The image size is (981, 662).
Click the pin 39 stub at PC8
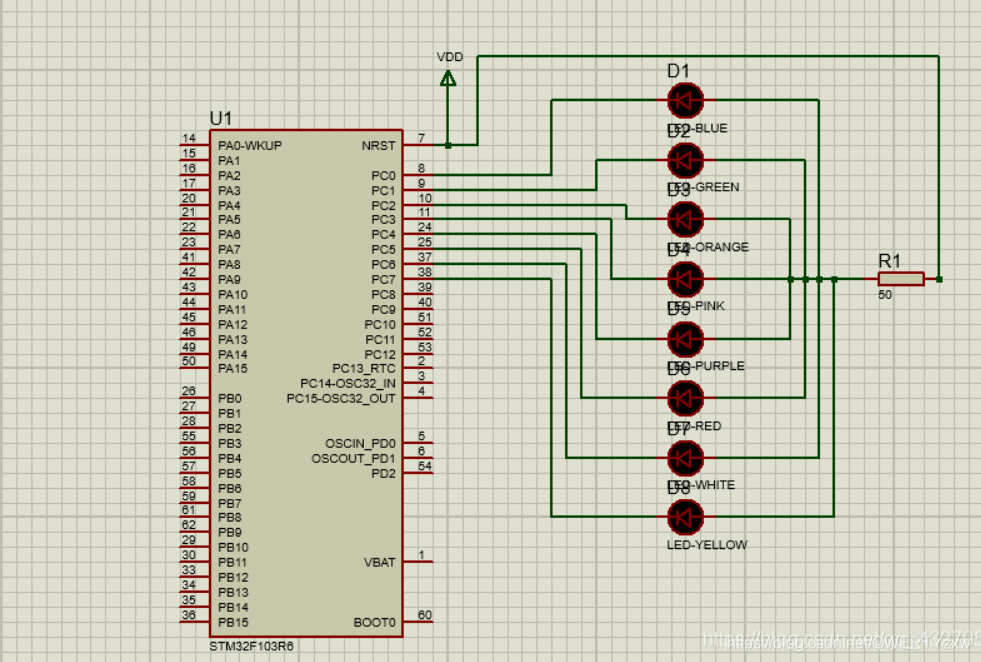pos(417,294)
